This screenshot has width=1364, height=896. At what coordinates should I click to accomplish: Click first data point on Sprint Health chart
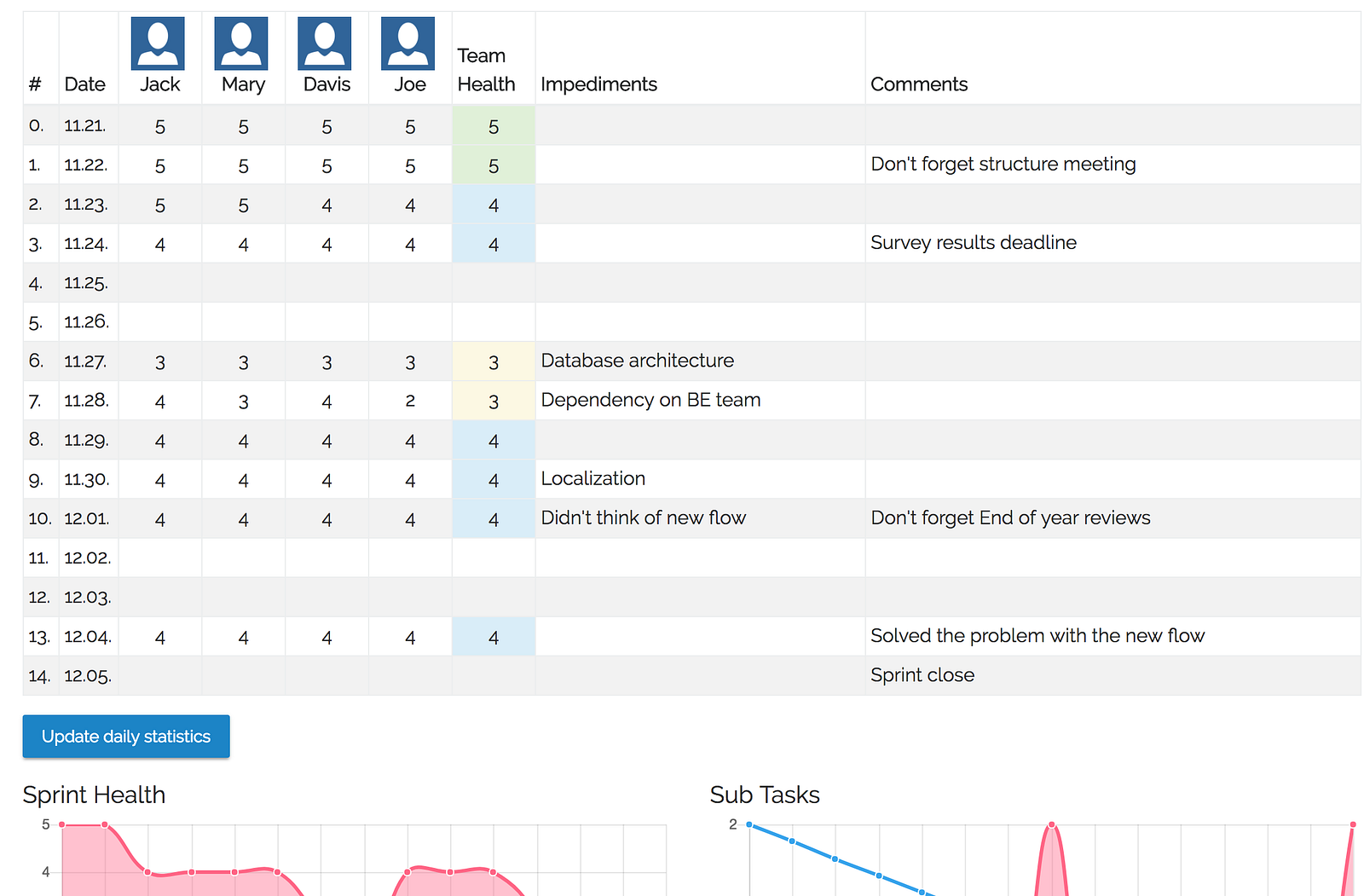[62, 824]
